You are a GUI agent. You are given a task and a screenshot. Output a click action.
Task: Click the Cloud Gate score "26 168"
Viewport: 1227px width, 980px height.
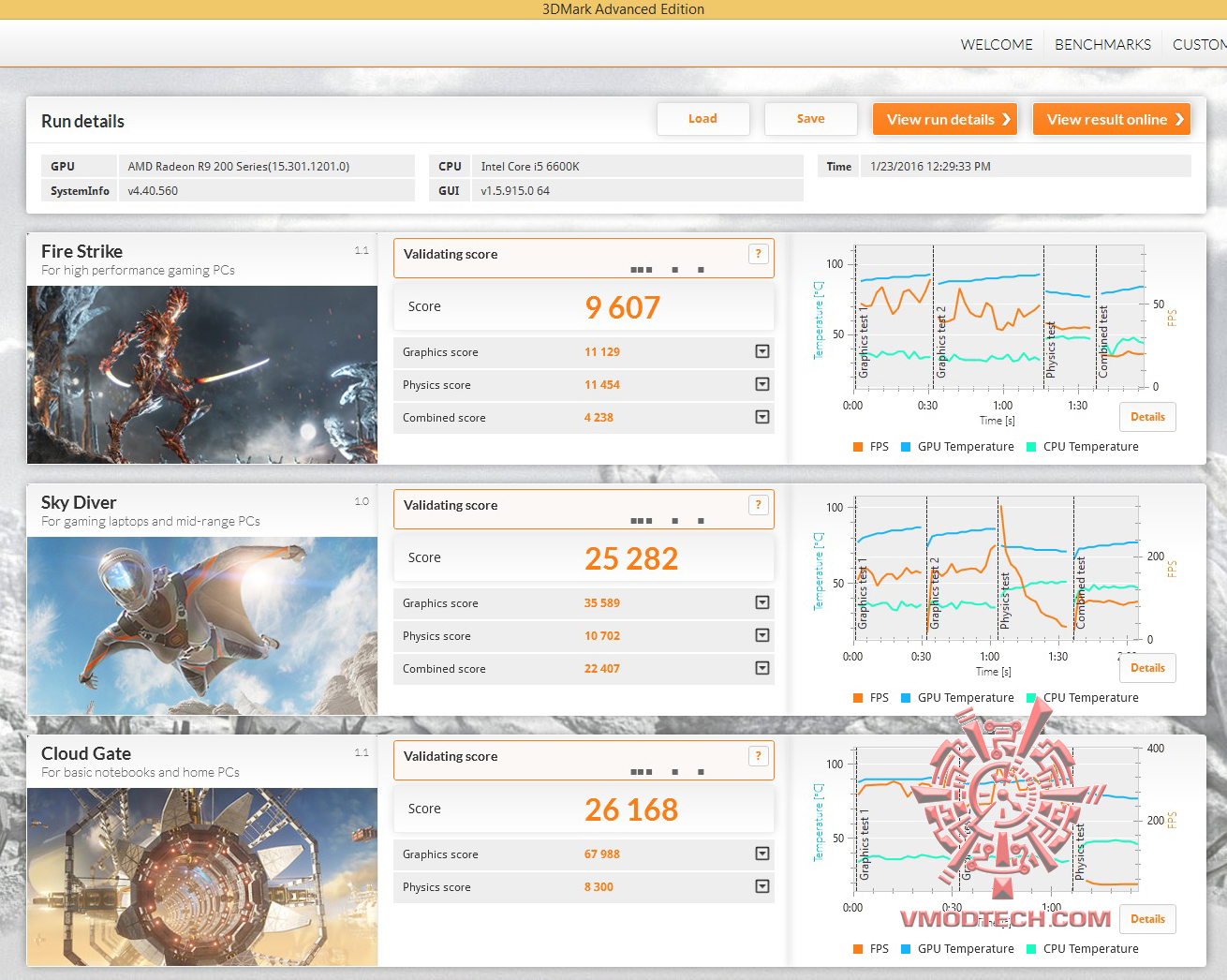[631, 809]
